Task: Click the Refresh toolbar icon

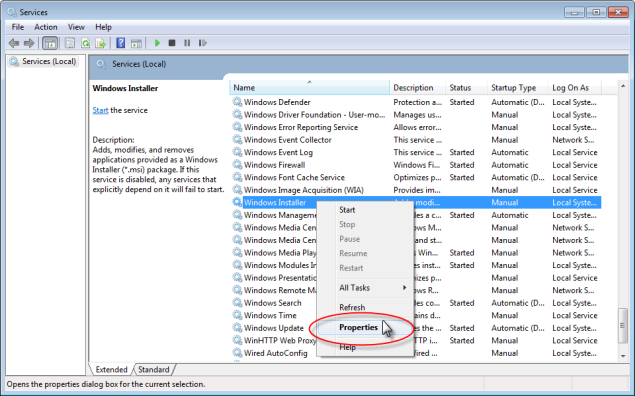Action: click(x=85, y=43)
